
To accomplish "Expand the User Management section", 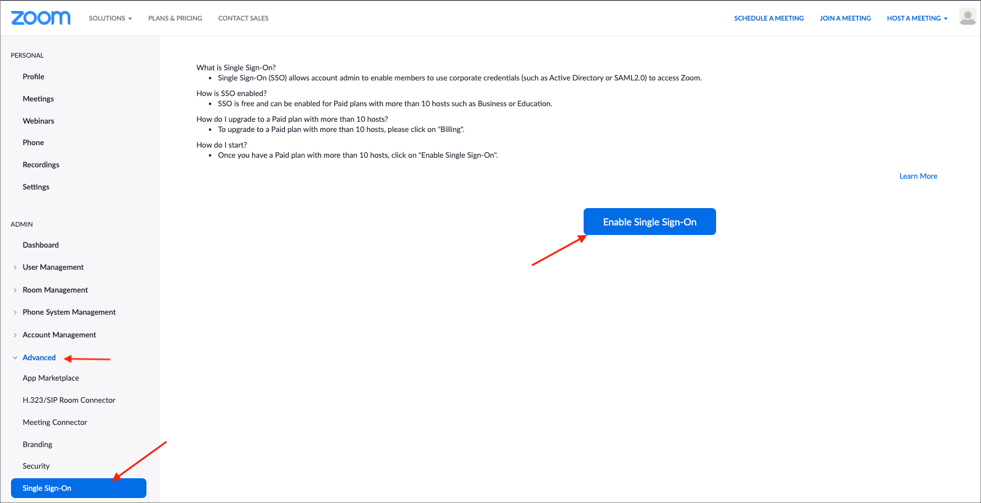I will click(53, 267).
